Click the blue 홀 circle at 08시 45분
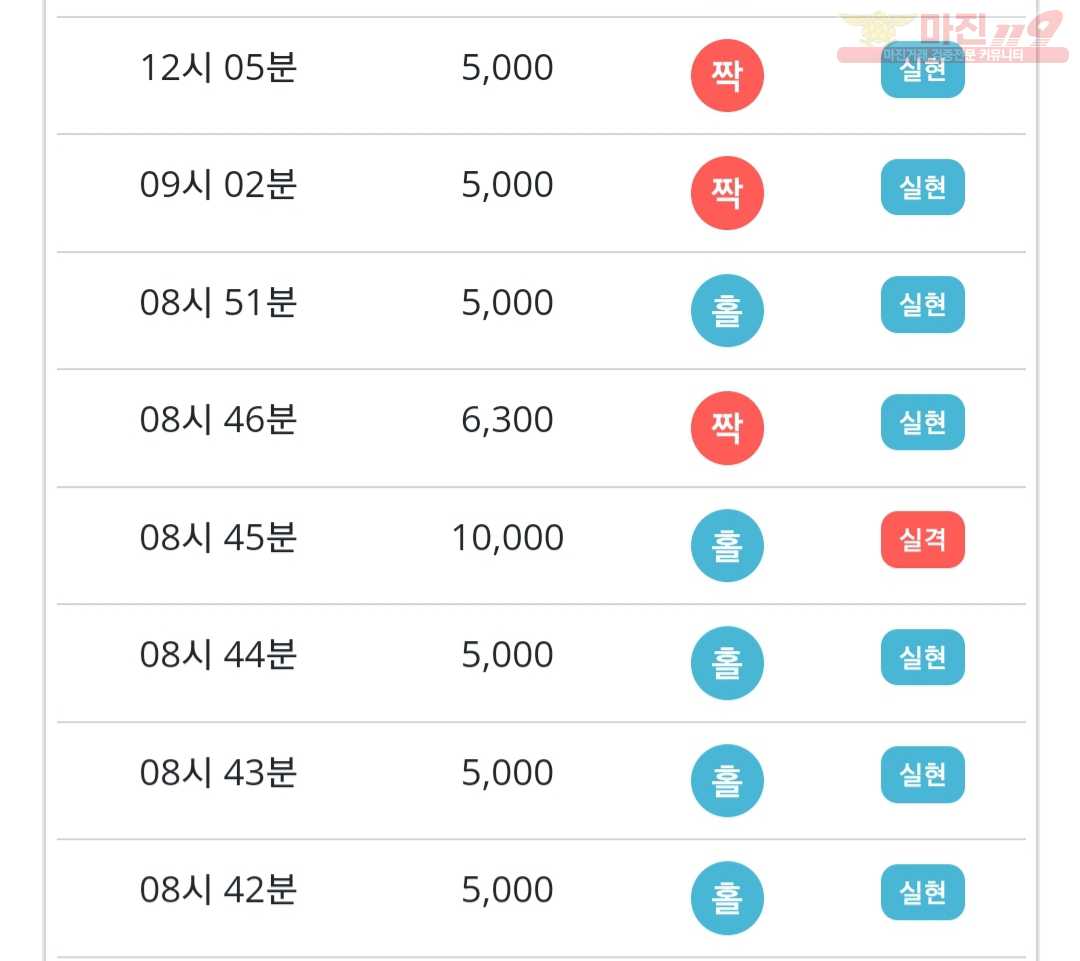1080x961 pixels. pyautogui.click(x=727, y=546)
